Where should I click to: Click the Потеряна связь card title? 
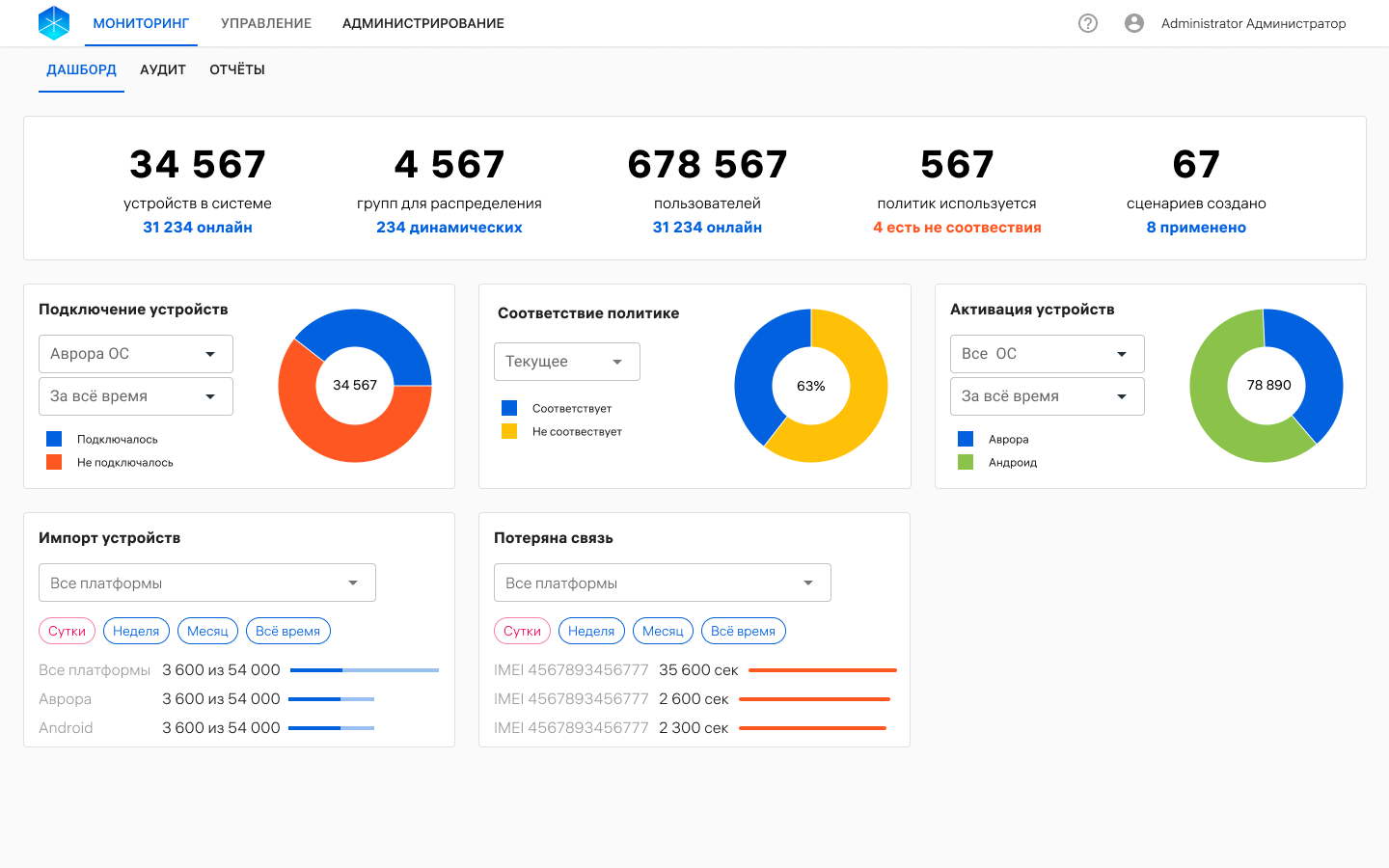(554, 538)
